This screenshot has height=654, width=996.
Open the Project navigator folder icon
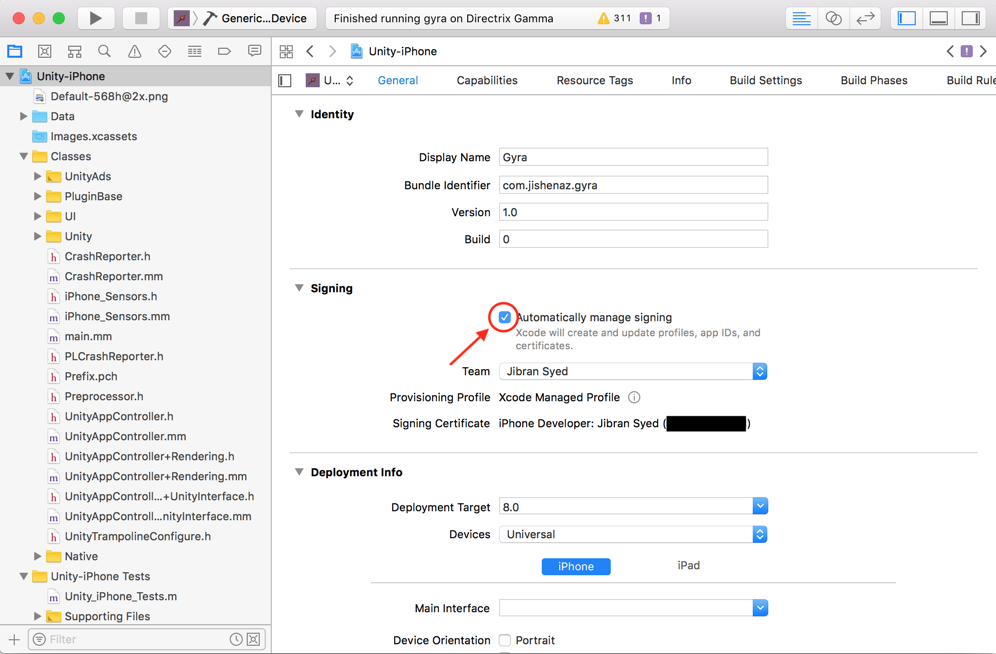(x=15, y=51)
